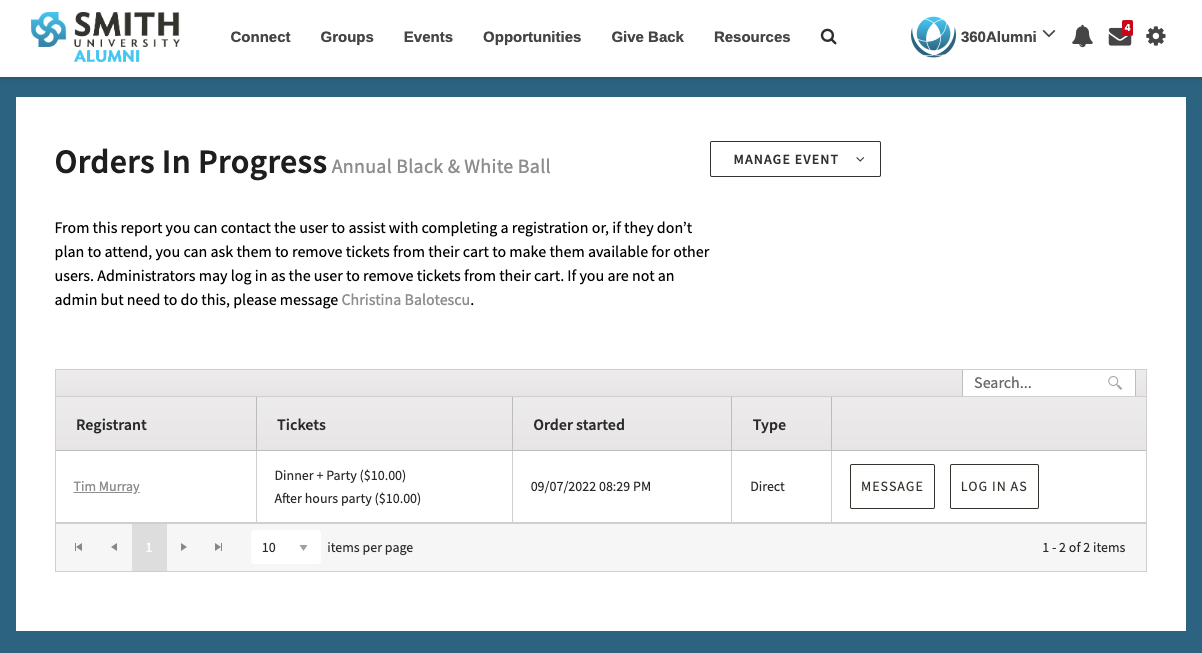1202x653 pixels.
Task: Click Log In As for Tim Murray
Action: [x=993, y=486]
